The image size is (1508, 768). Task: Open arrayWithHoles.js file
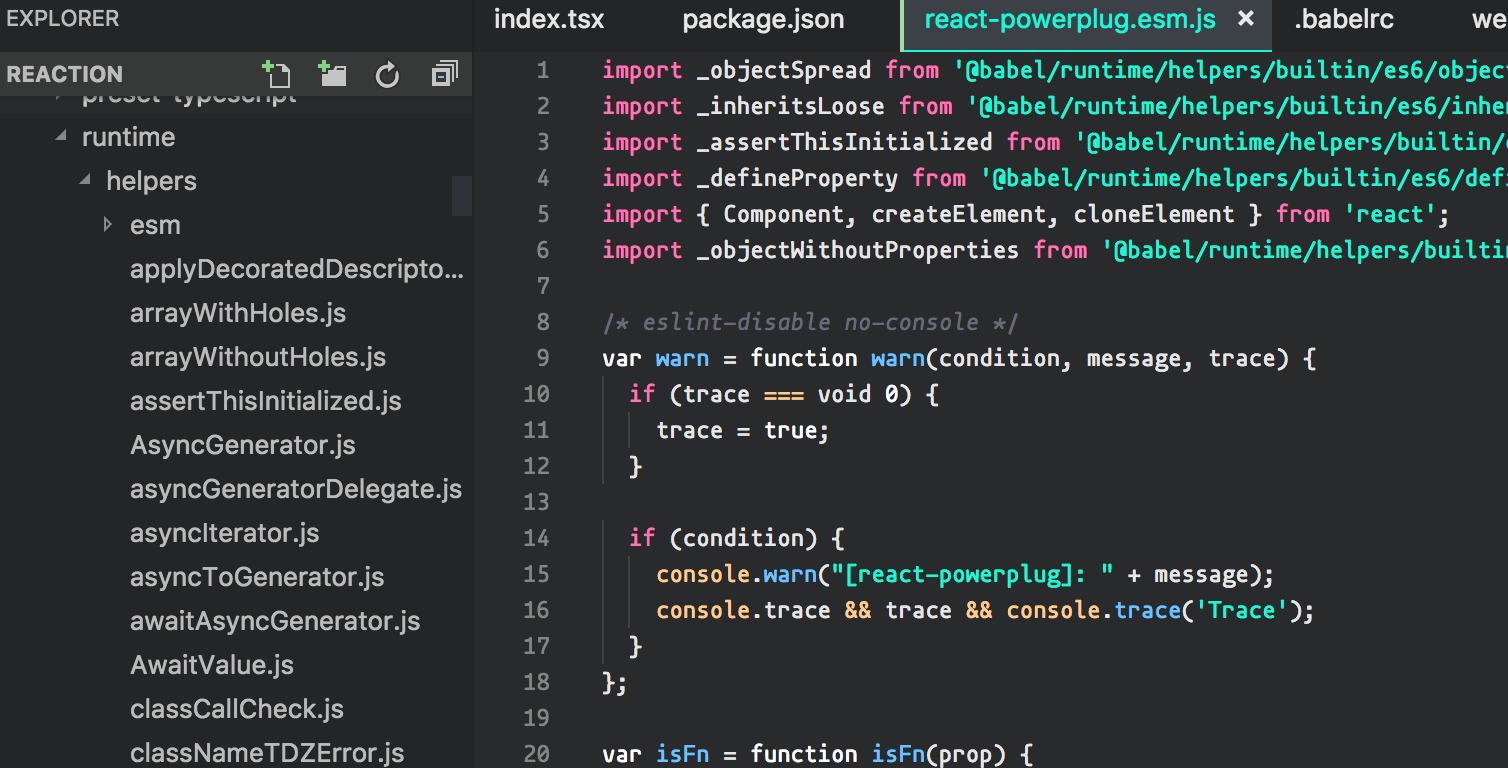237,312
